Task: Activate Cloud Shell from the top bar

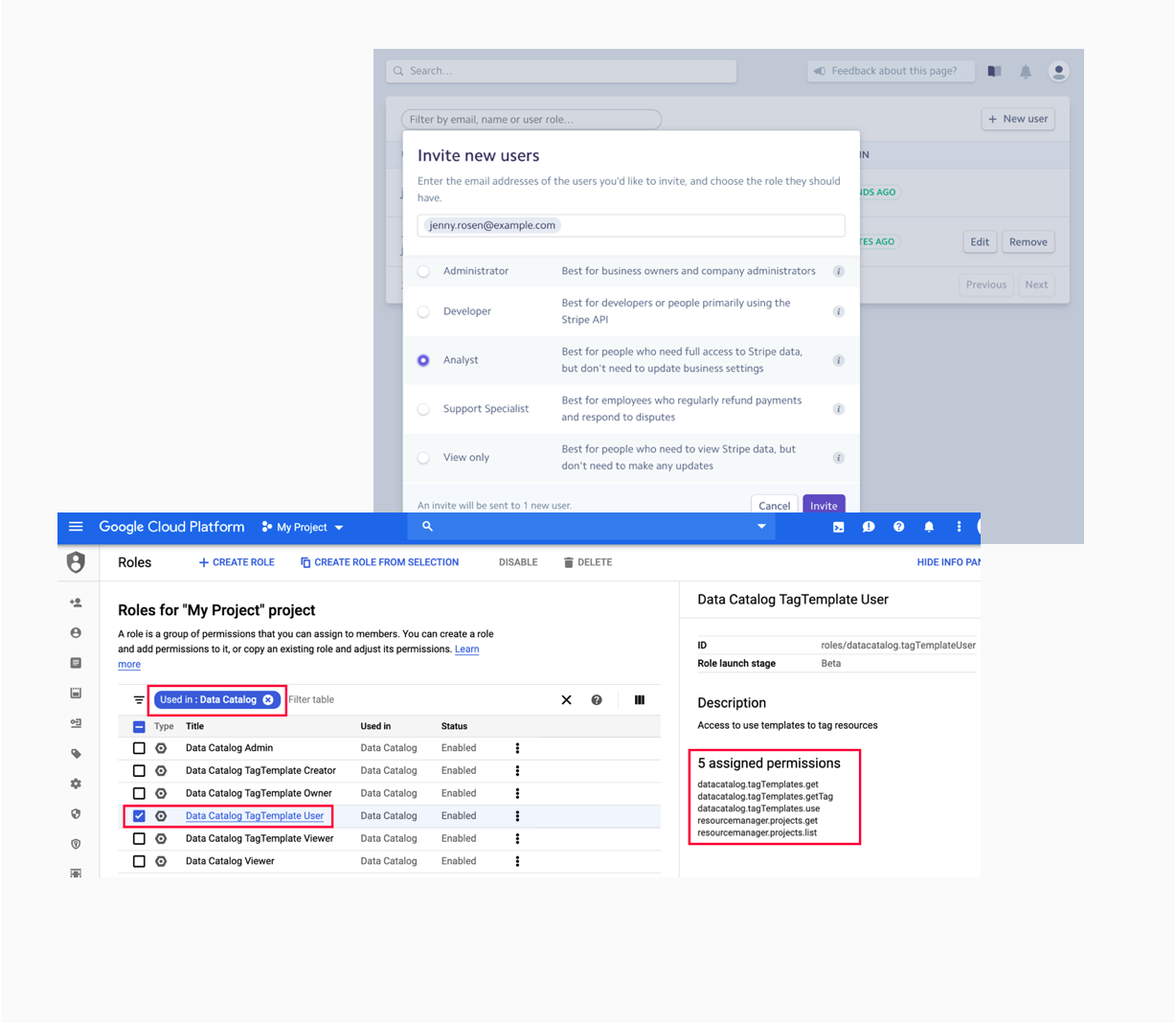Action: pos(838,527)
